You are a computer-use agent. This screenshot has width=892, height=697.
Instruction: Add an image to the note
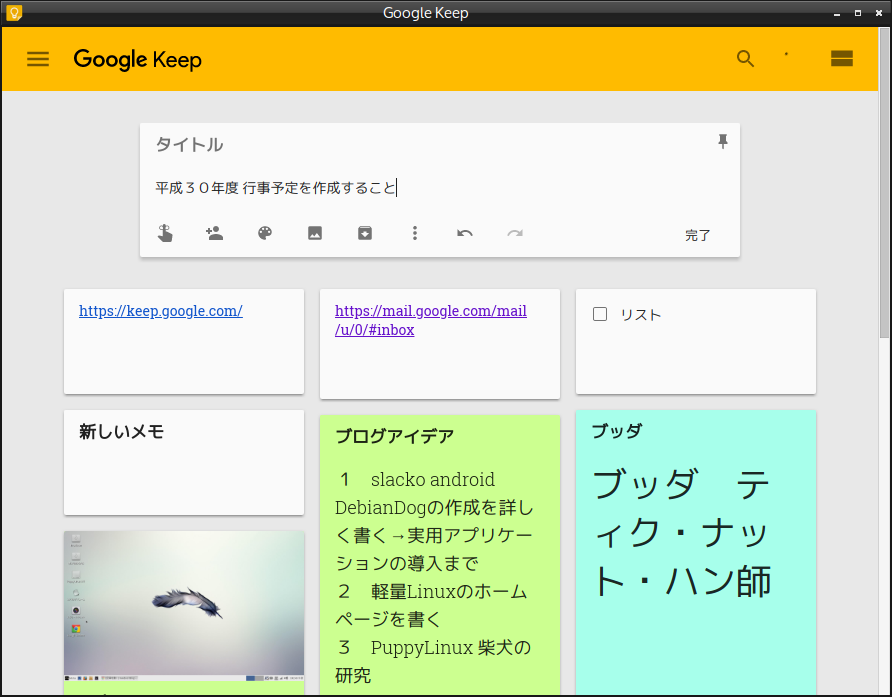[315, 233]
